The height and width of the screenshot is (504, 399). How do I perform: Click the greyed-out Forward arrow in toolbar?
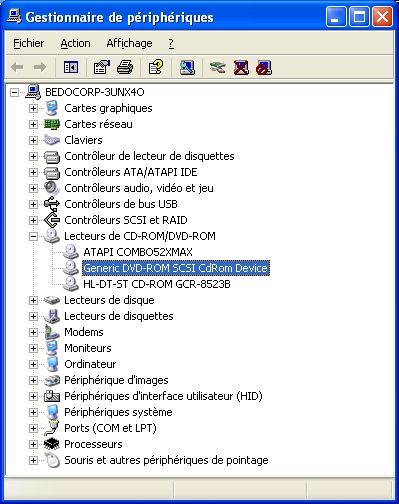point(40,68)
